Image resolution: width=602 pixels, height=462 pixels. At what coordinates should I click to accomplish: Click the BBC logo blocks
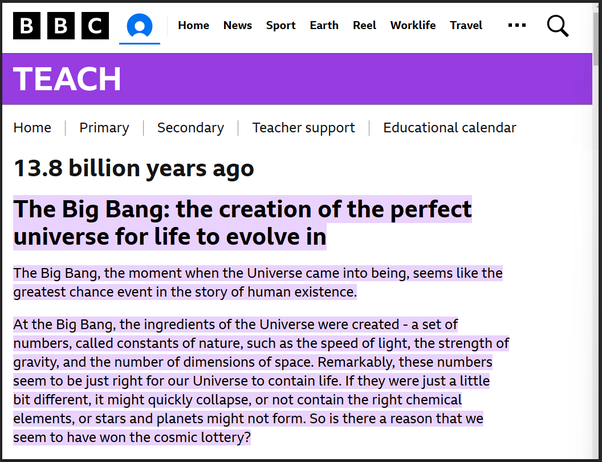point(60,26)
